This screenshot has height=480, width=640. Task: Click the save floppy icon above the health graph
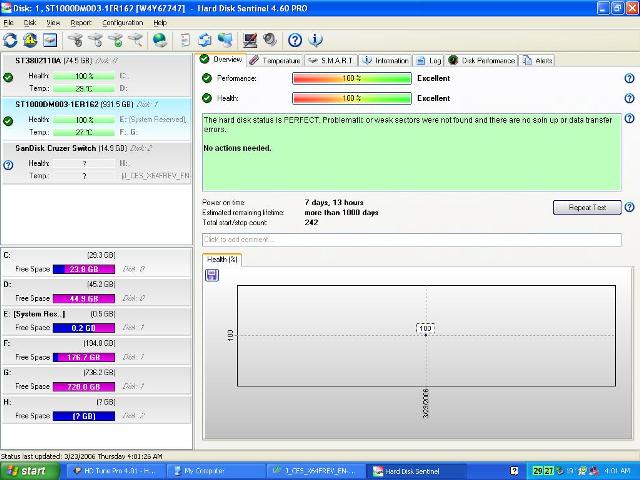click(x=212, y=275)
